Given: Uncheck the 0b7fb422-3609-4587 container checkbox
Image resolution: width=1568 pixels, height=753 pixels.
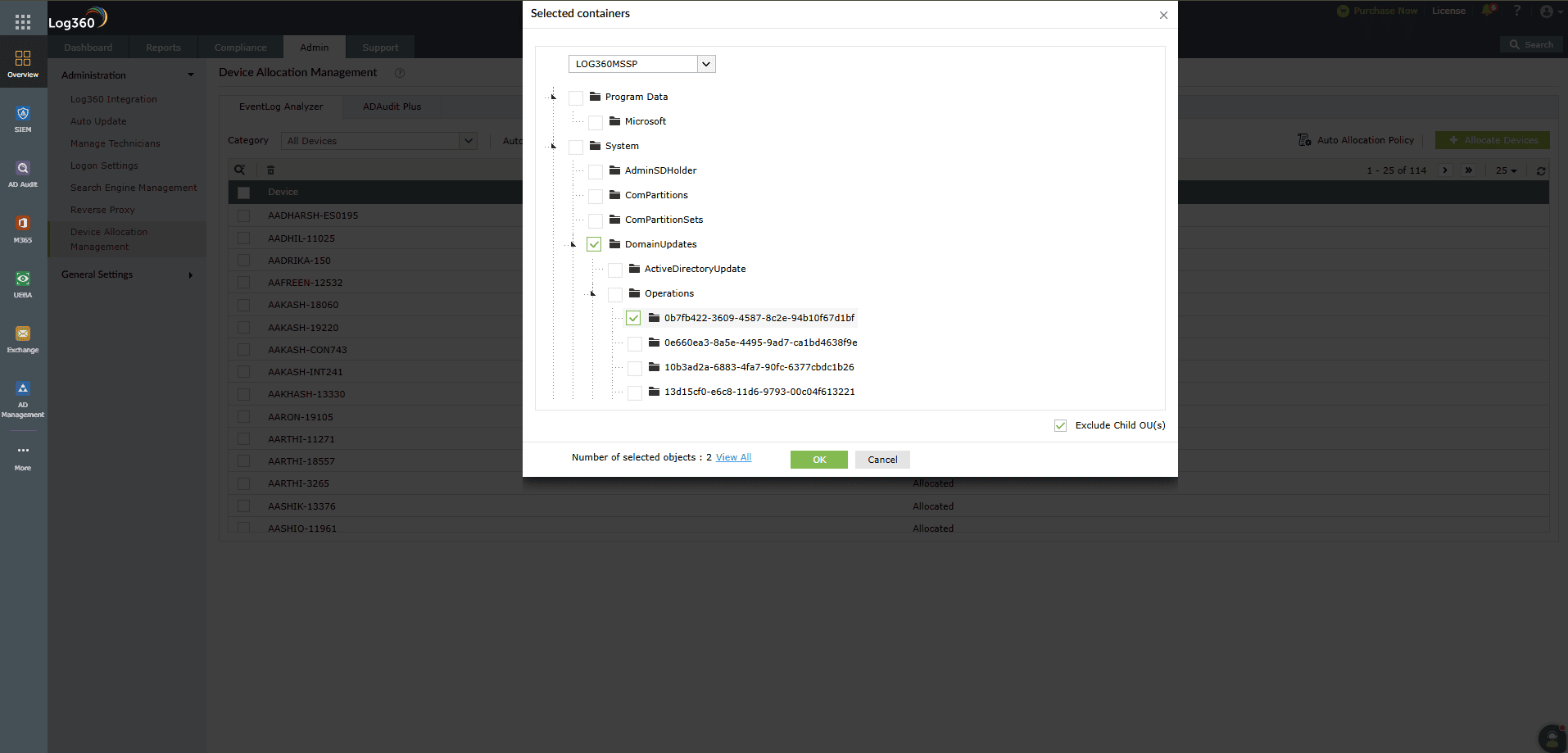Looking at the screenshot, I should point(633,318).
